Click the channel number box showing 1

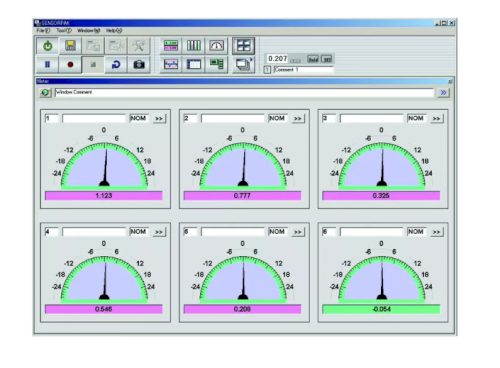point(51,118)
